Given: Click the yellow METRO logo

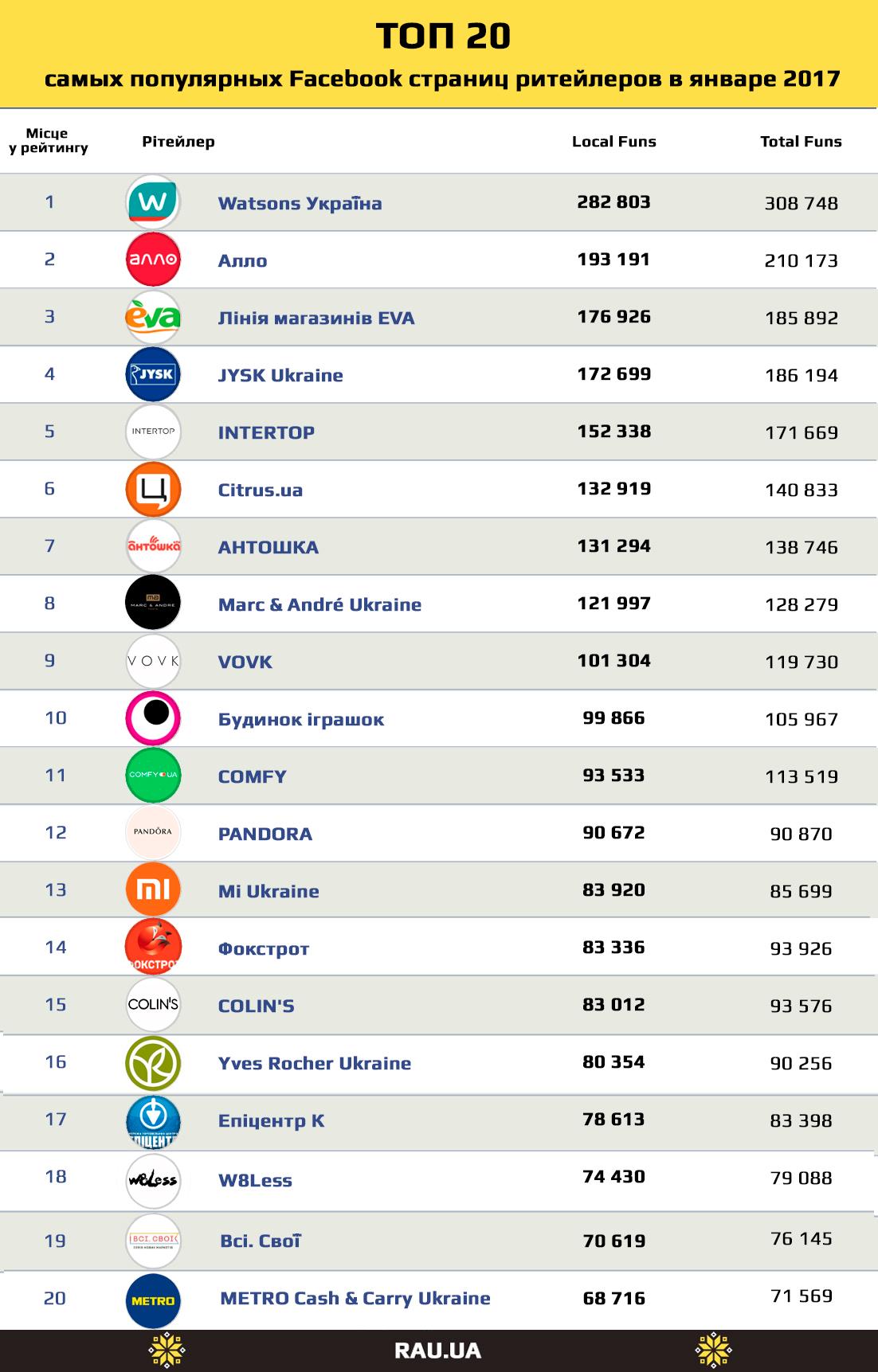Looking at the screenshot, I should click(x=153, y=1300).
